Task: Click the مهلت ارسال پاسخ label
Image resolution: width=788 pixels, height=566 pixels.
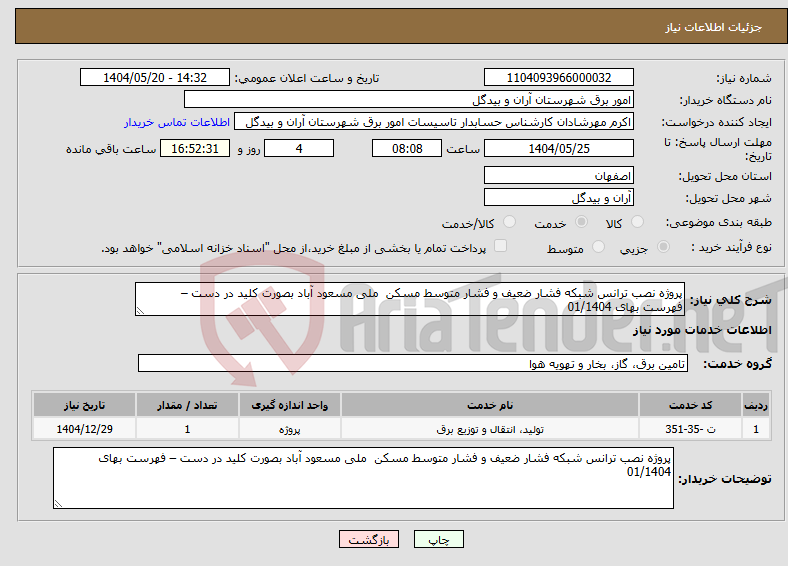Action: (x=718, y=149)
